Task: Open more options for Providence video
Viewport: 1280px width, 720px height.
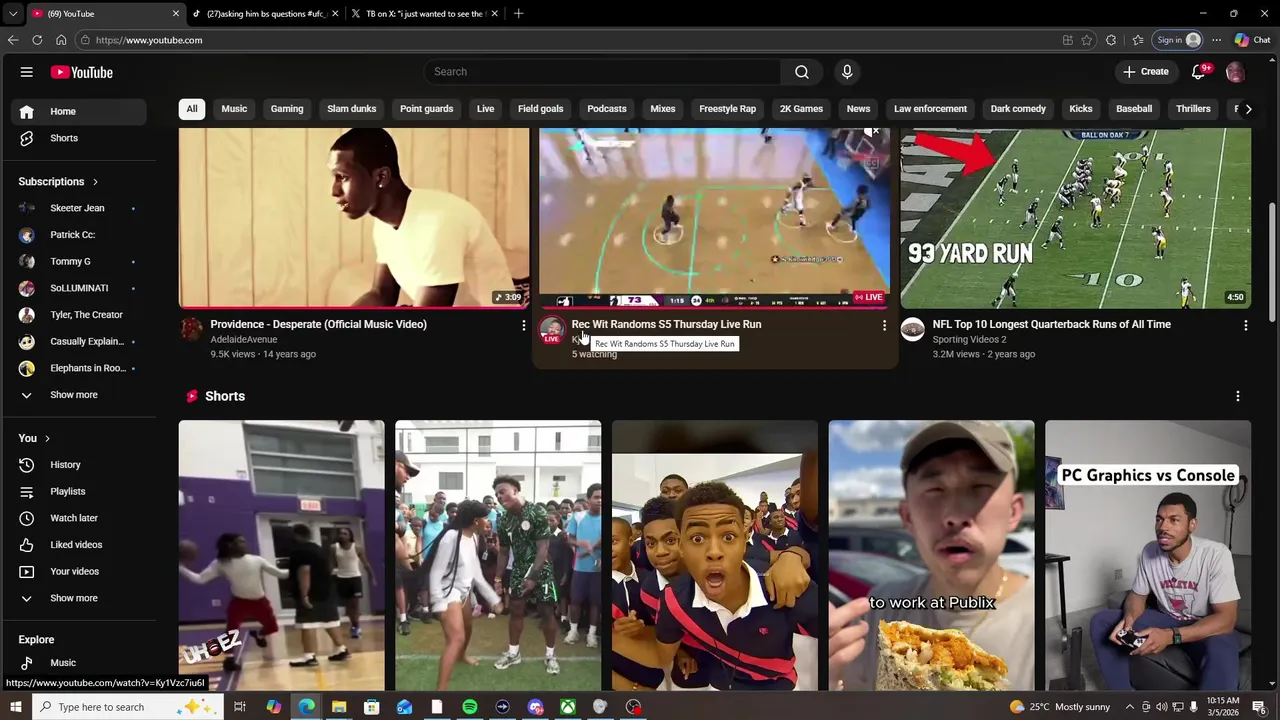Action: [523, 325]
